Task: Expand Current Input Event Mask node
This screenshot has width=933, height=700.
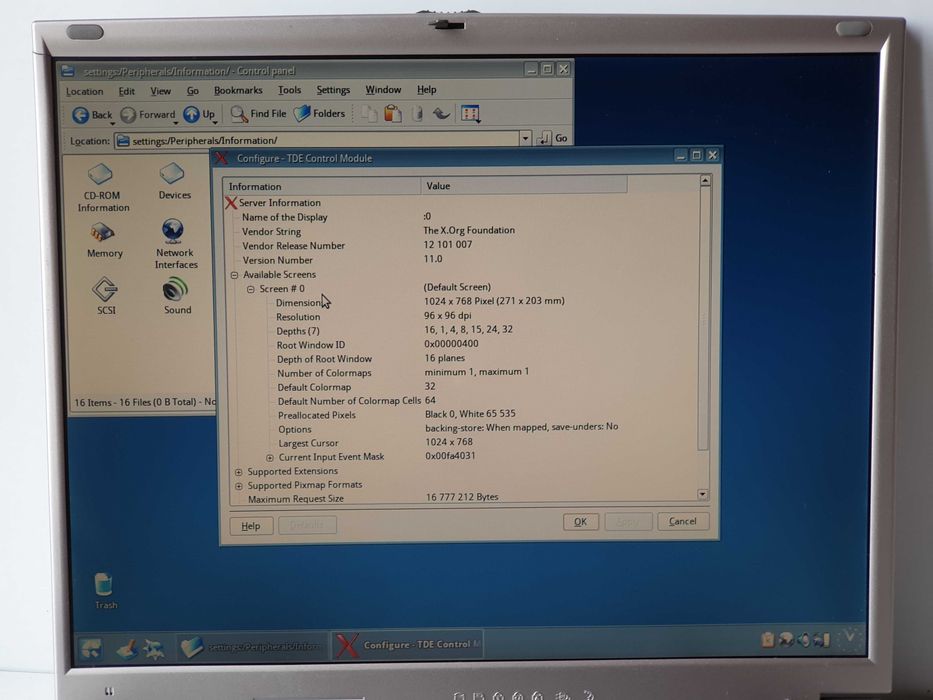Action: tap(270, 458)
